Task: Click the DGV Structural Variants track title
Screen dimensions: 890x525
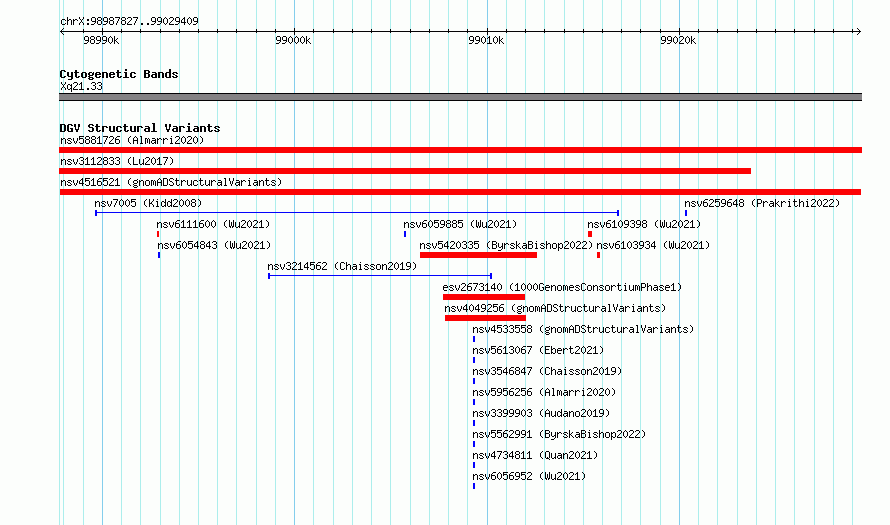Action: (x=140, y=128)
